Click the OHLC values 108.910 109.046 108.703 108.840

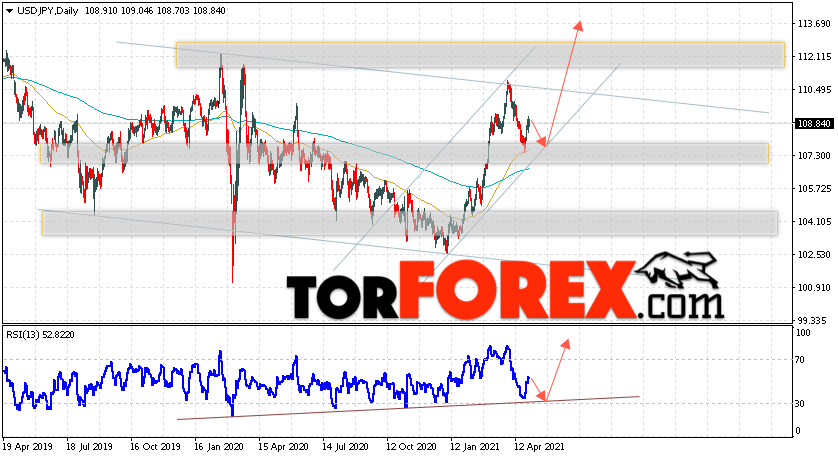[155, 11]
